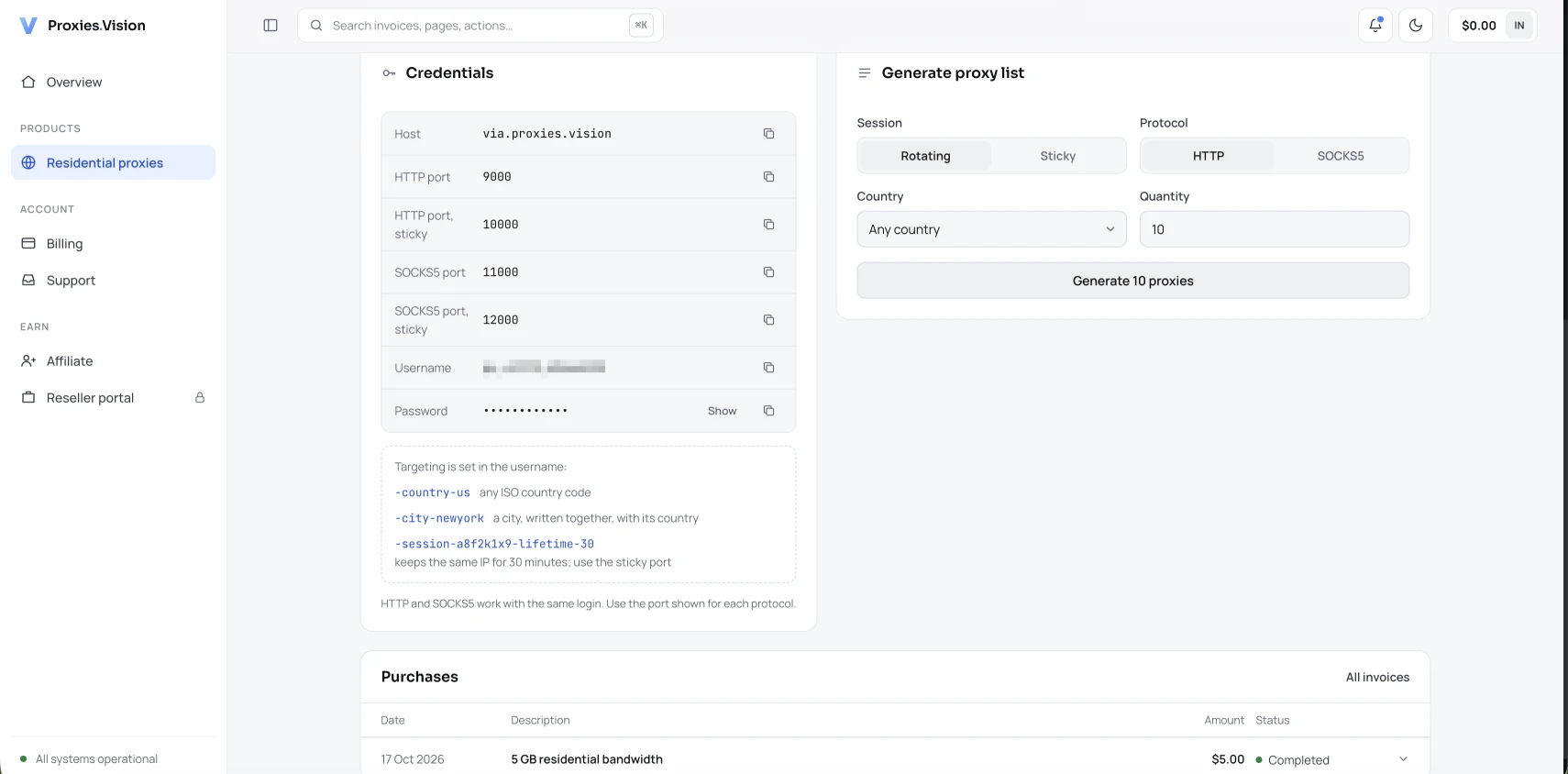The image size is (1568, 774).
Task: Select Rotating session type
Action: click(925, 156)
